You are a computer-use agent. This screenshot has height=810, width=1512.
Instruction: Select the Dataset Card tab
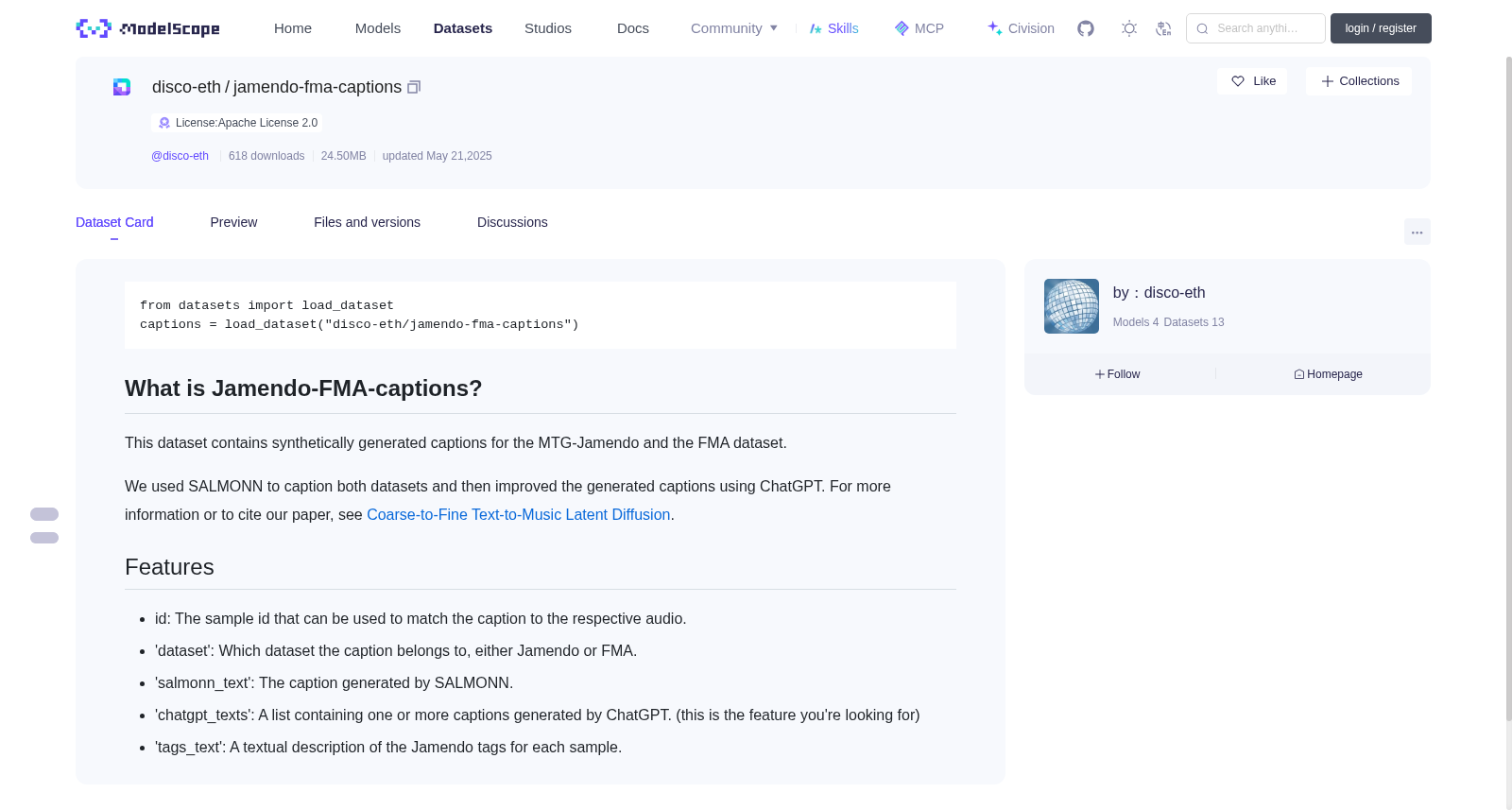click(x=114, y=222)
